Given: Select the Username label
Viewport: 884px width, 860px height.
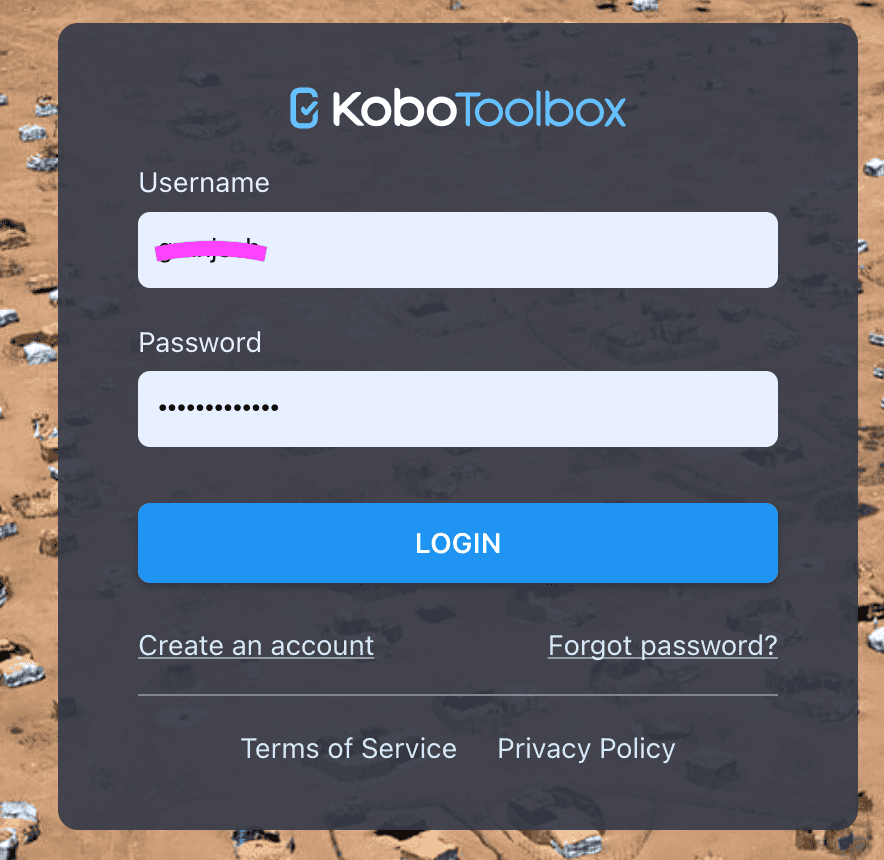Looking at the screenshot, I should click(x=204, y=183).
